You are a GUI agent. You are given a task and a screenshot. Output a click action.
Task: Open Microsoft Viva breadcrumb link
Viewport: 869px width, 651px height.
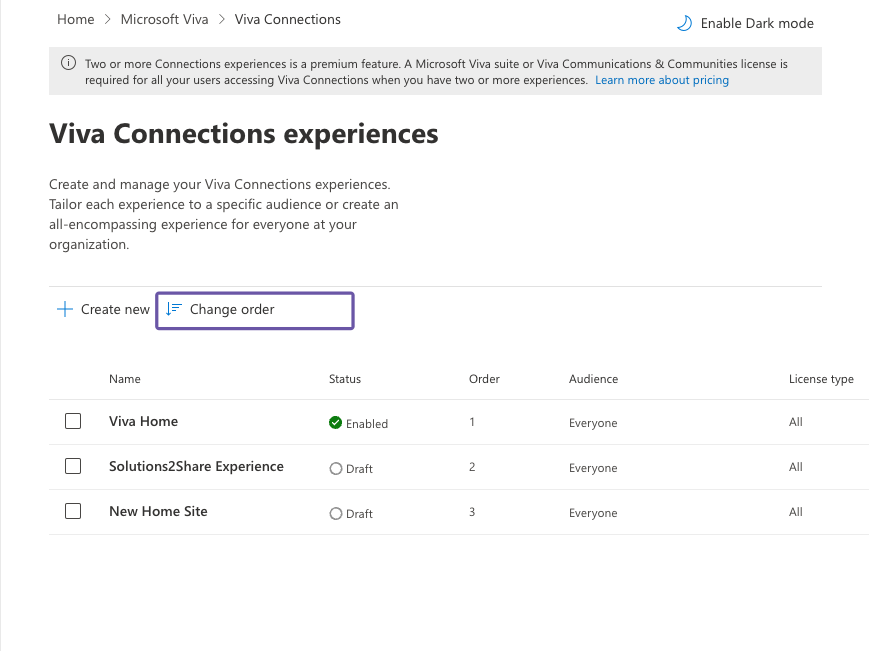[165, 19]
